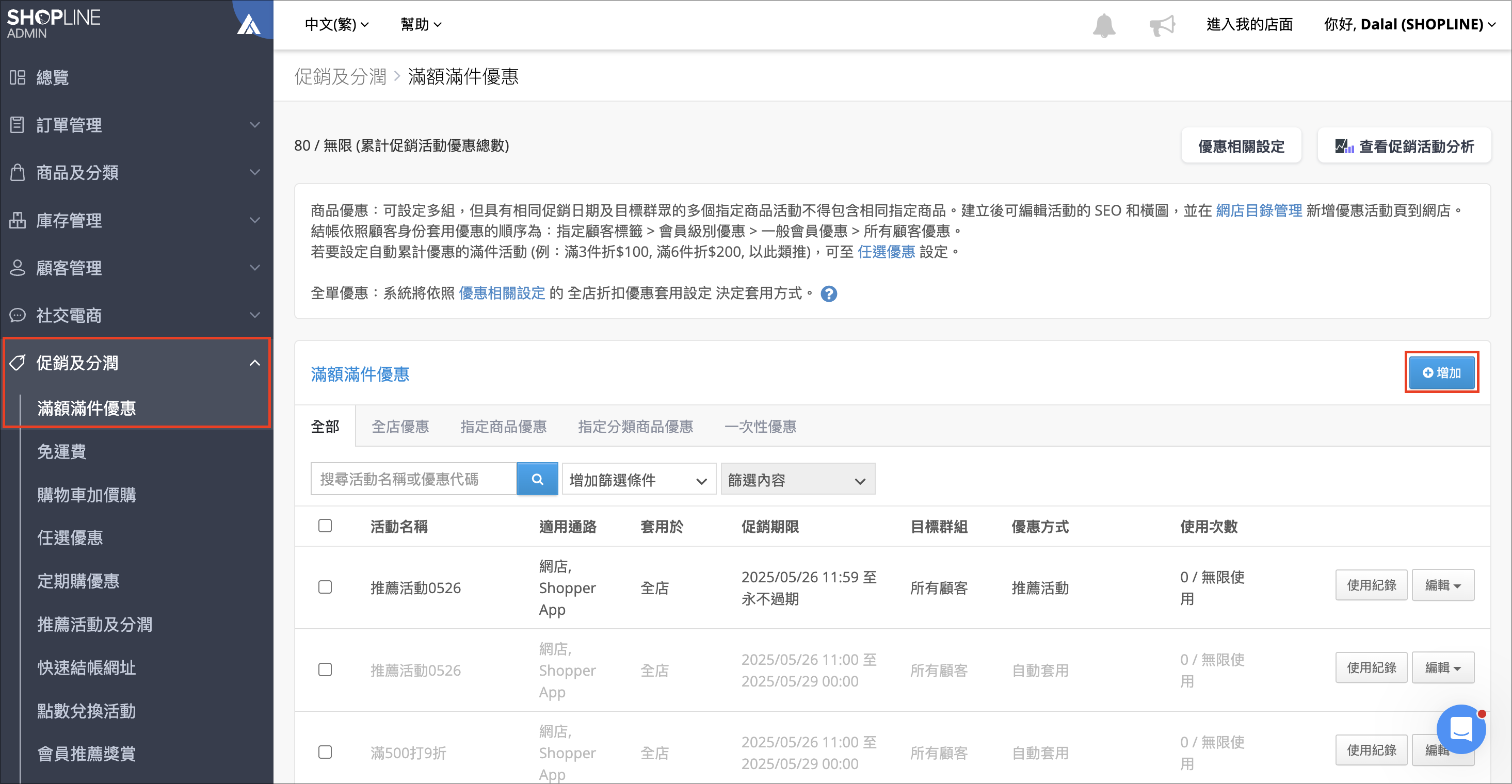Click the shopping bag icon beside 商品及分類
This screenshot has width=1512, height=784.
tap(18, 172)
